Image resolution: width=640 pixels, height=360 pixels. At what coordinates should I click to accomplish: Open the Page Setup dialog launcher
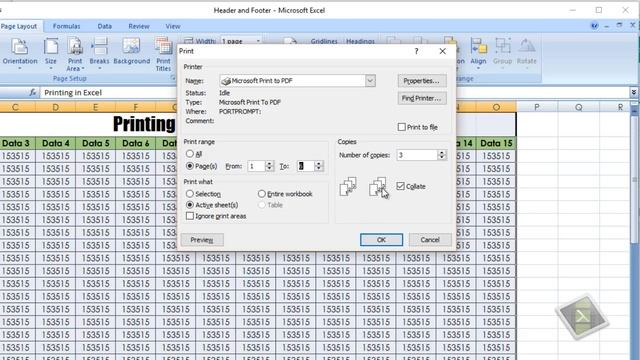[173, 78]
